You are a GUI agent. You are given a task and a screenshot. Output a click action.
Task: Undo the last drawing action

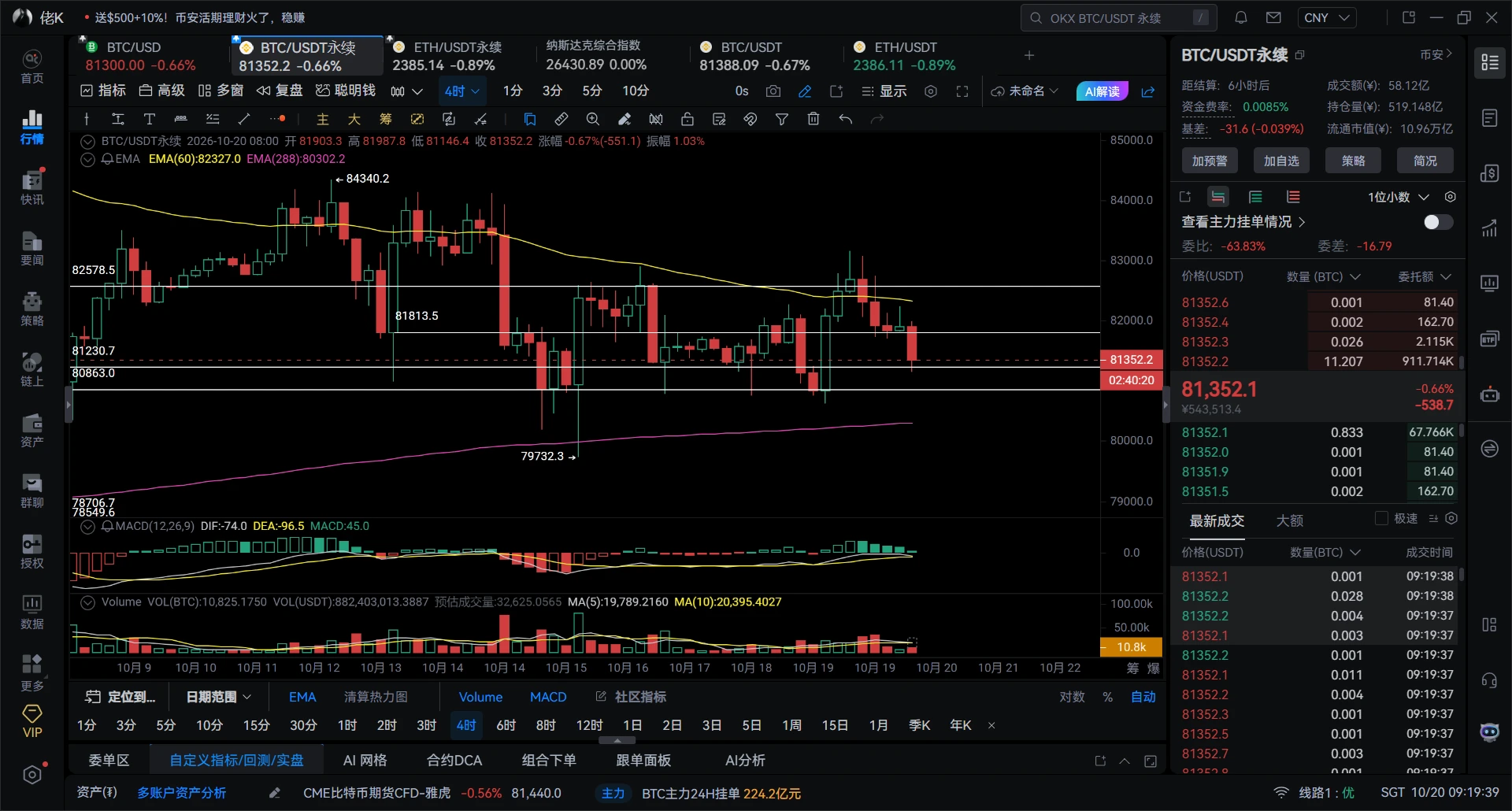click(846, 119)
